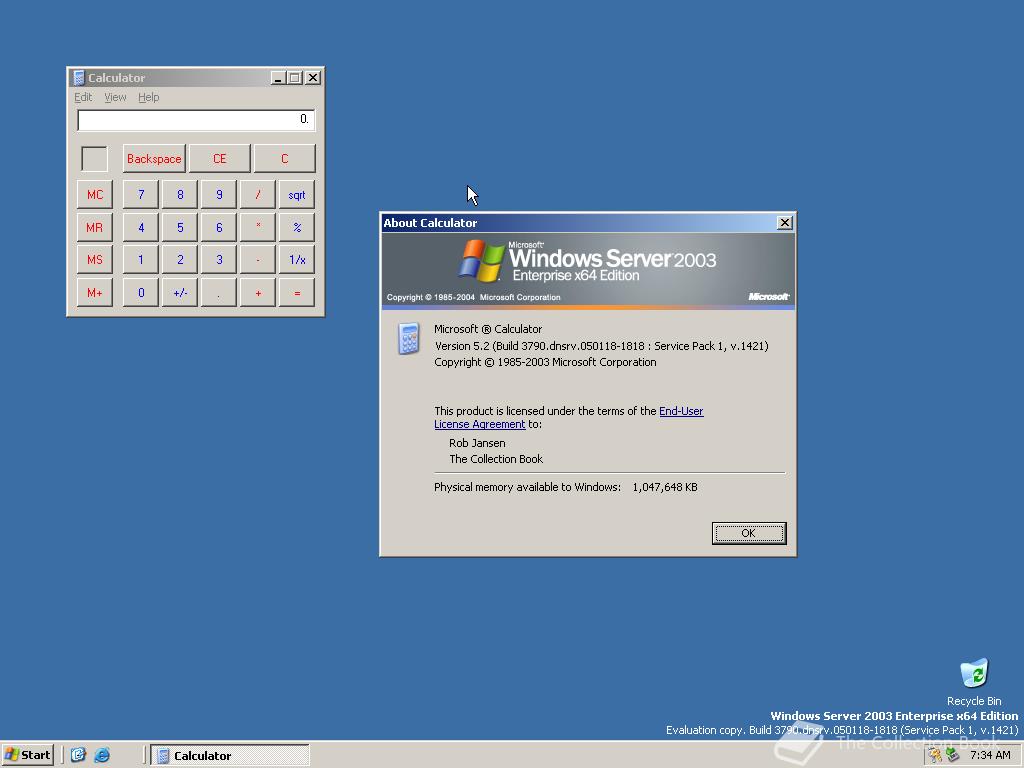
Task: Open the Edit menu in Calculator
Action: click(x=83, y=97)
